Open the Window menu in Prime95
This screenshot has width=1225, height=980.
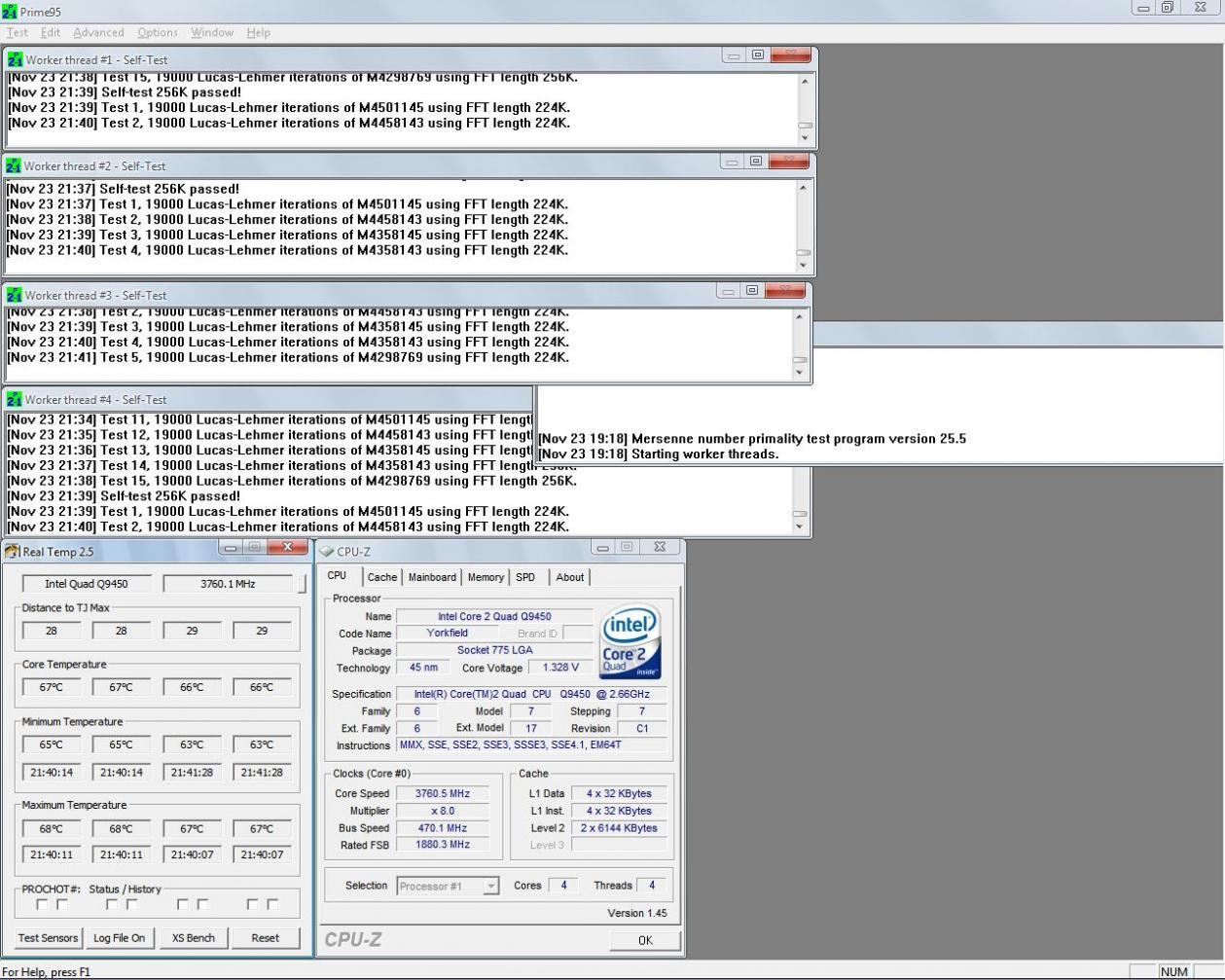[x=212, y=32]
